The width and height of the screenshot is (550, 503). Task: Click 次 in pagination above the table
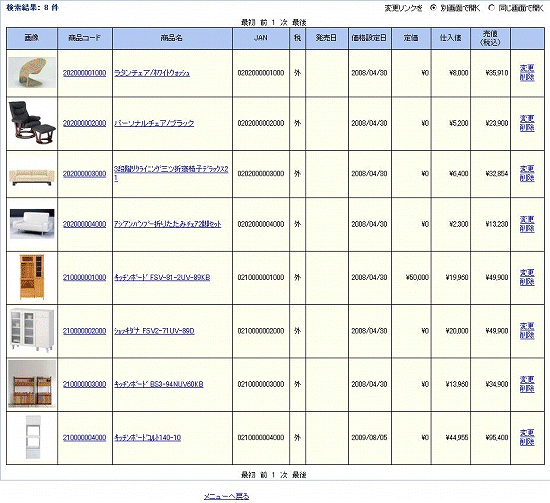coord(283,22)
